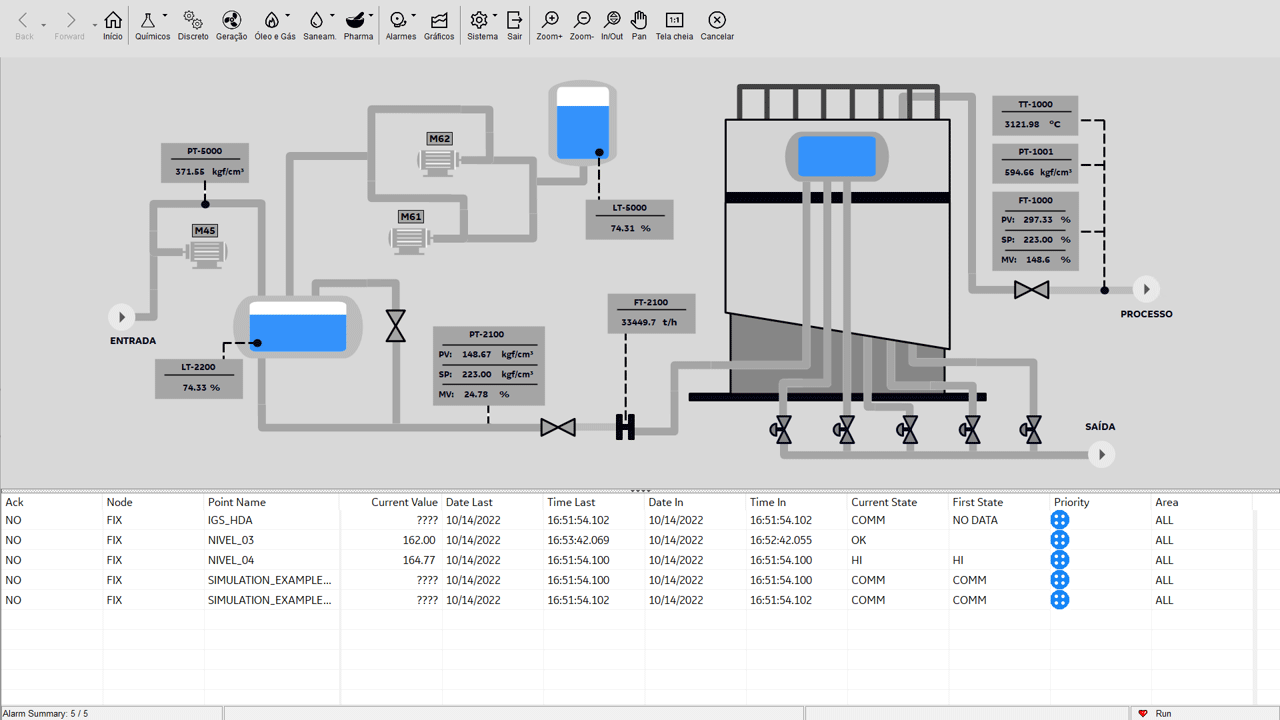Open the Geração fan icon
Viewport: 1280px width, 720px height.
(231, 20)
